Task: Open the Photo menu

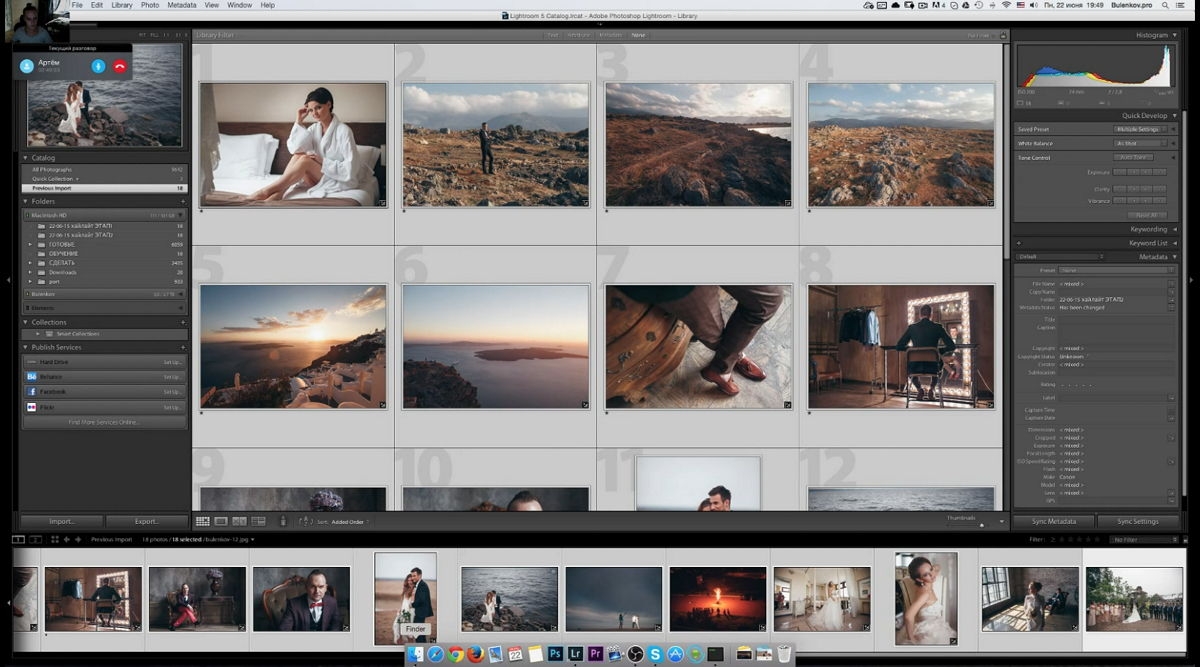Action: tap(150, 5)
